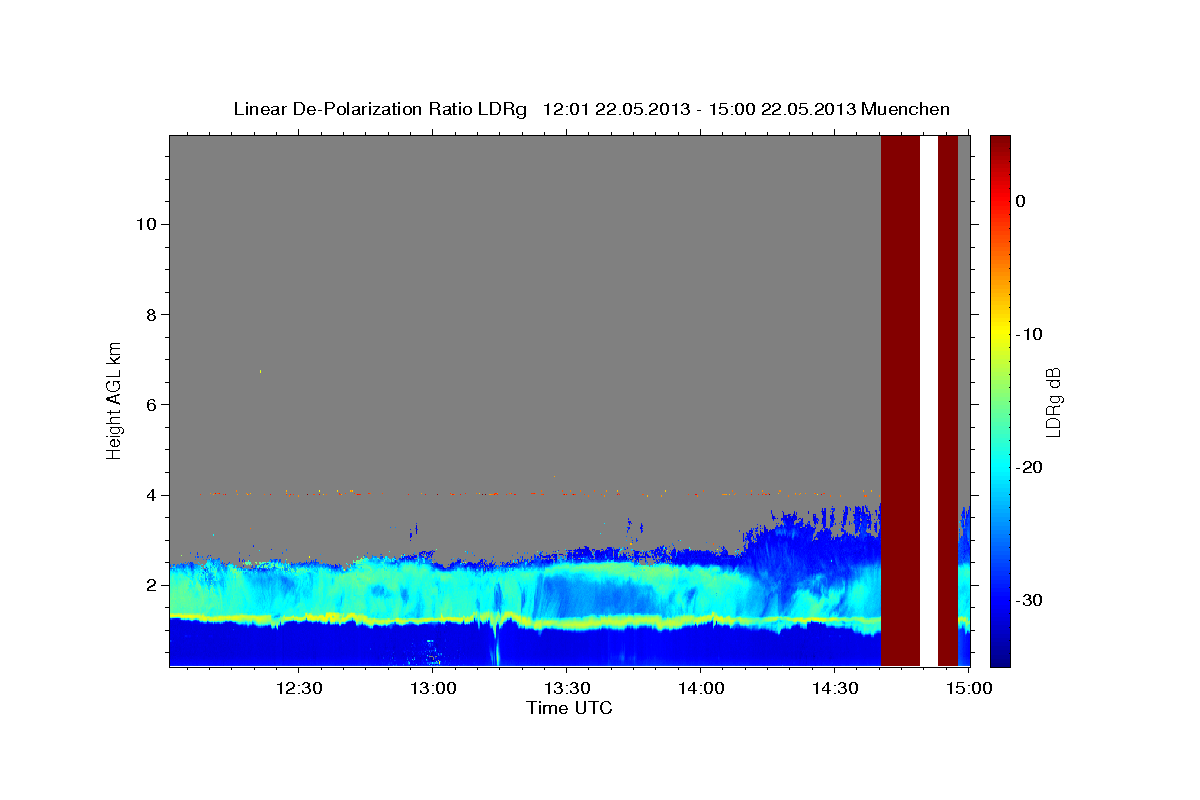Click the 'Time UTC' axis label
Viewport: 1200px width, 800px height.
point(569,708)
